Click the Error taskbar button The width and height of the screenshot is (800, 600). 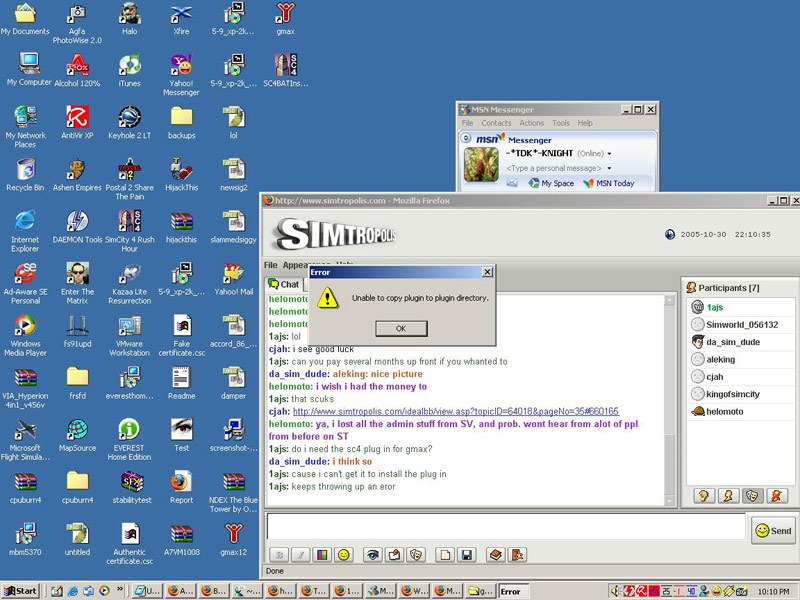(x=513, y=591)
